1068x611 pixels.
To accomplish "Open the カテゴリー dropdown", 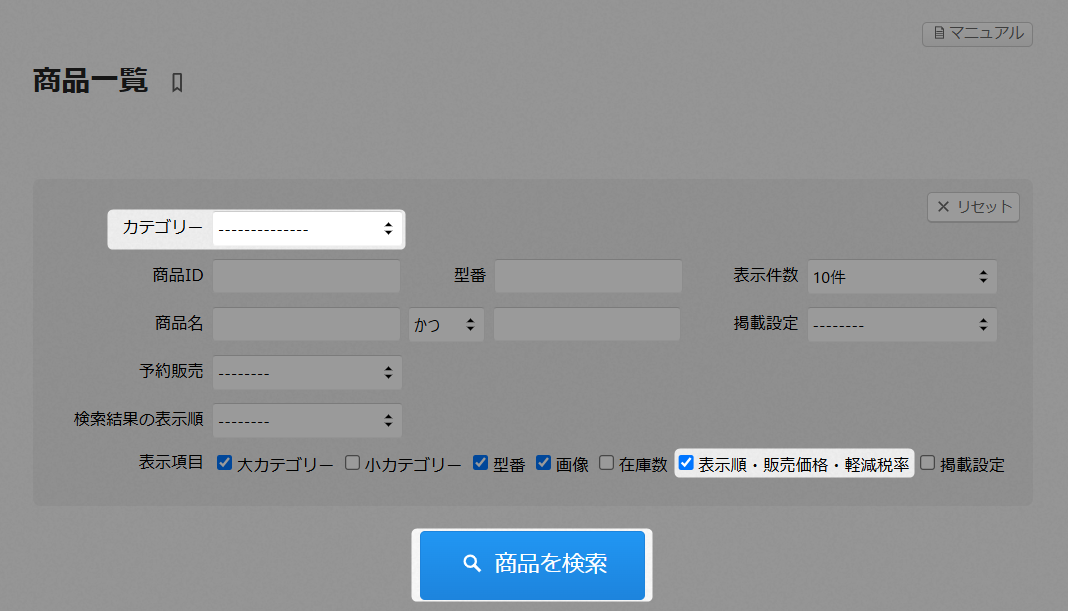I will coord(306,229).
